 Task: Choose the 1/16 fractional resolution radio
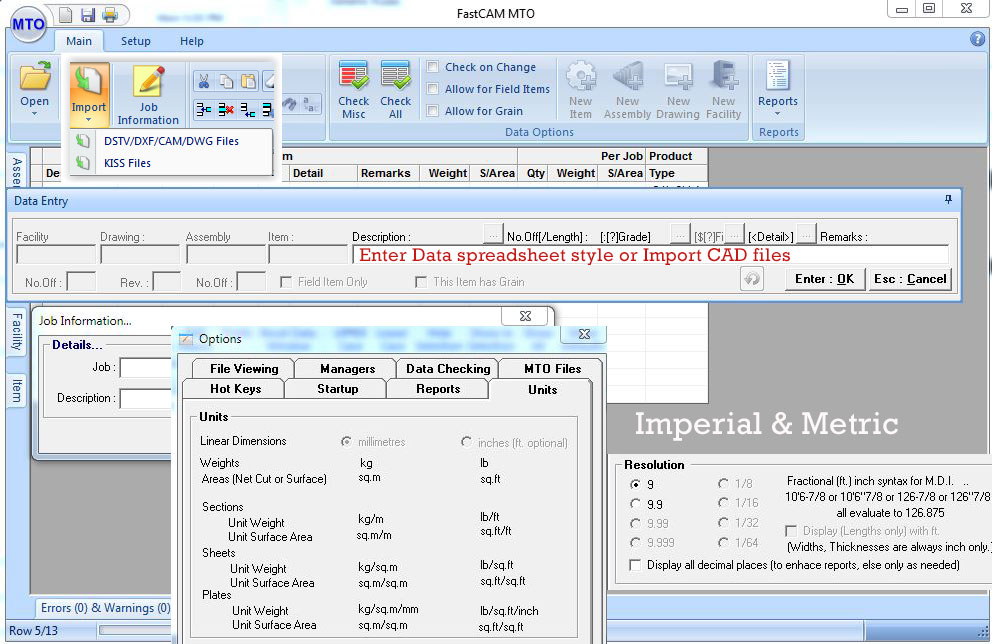click(723, 502)
